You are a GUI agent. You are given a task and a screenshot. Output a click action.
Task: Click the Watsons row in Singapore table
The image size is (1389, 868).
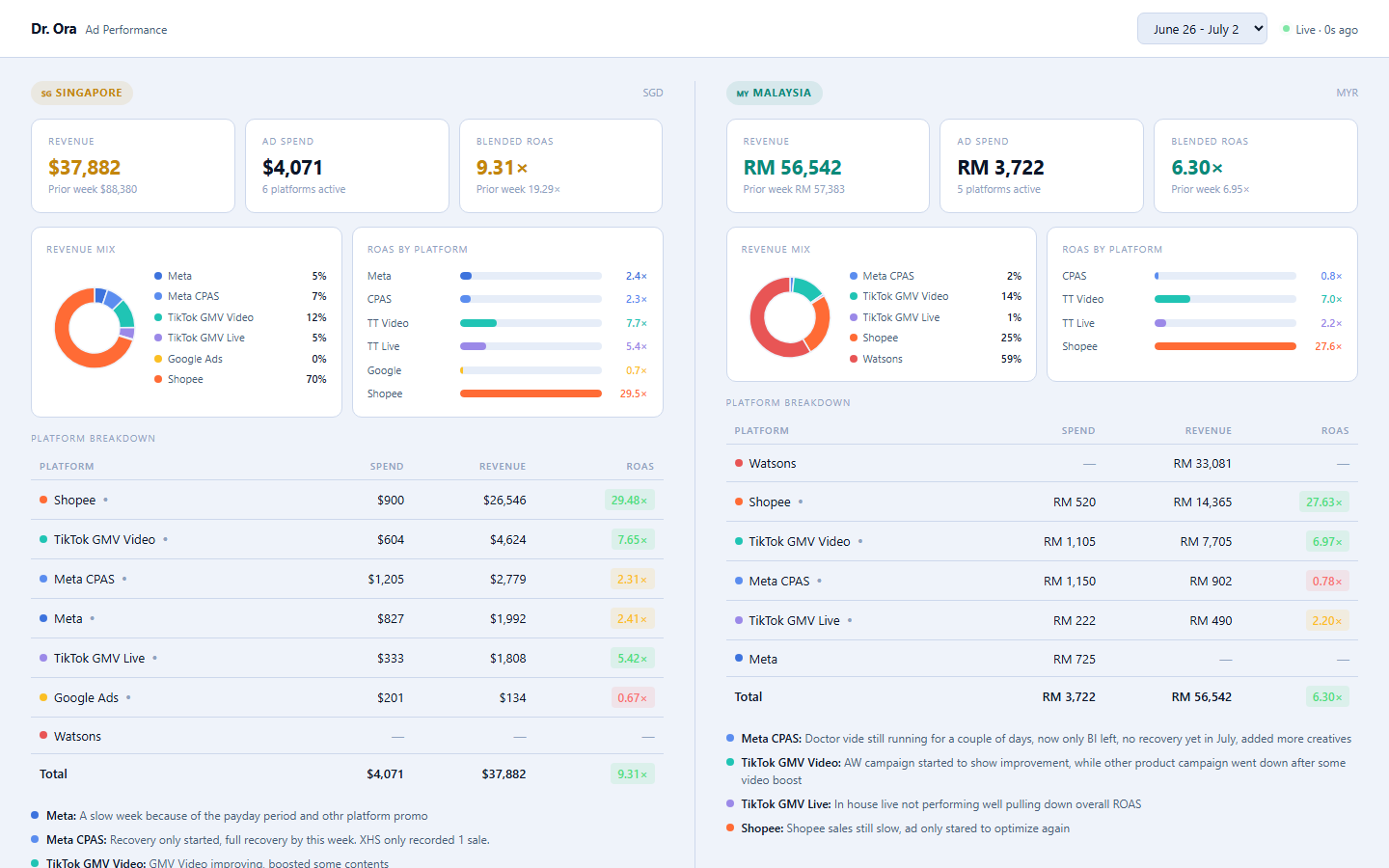pyautogui.click(x=347, y=736)
